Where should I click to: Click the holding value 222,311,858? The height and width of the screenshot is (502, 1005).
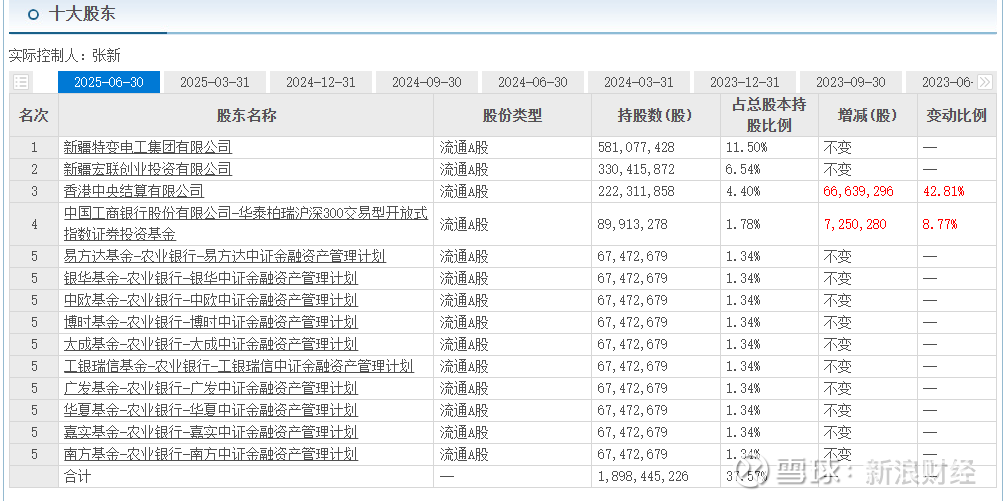coord(636,191)
